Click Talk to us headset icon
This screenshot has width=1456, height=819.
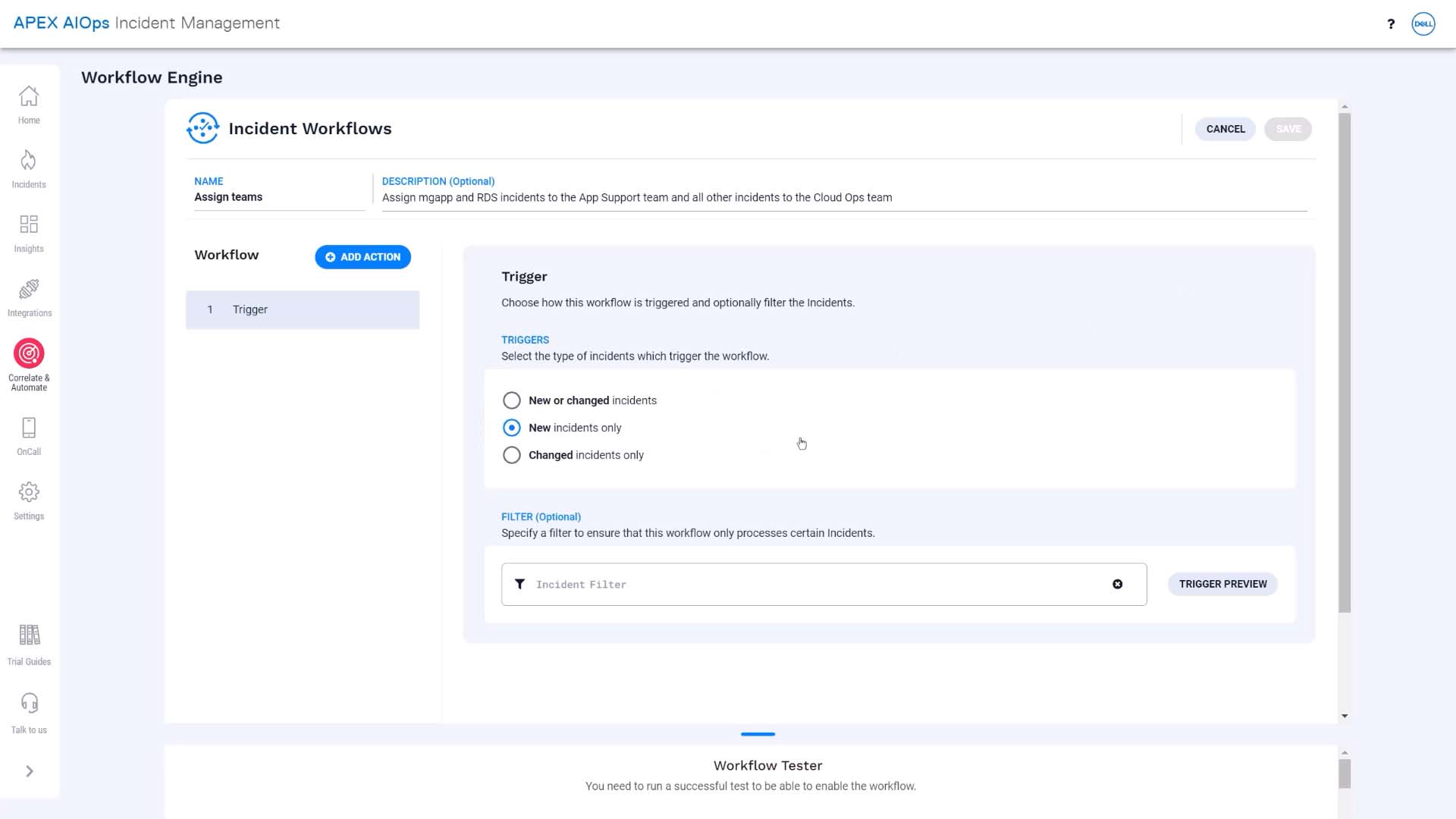[x=29, y=703]
